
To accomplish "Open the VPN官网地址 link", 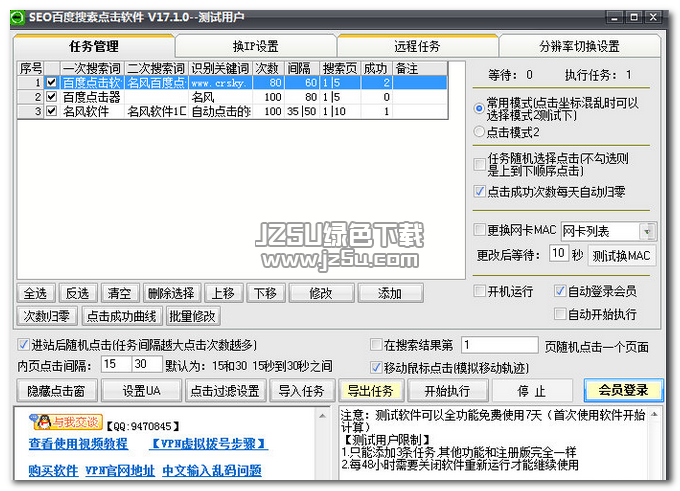I will pos(120,470).
